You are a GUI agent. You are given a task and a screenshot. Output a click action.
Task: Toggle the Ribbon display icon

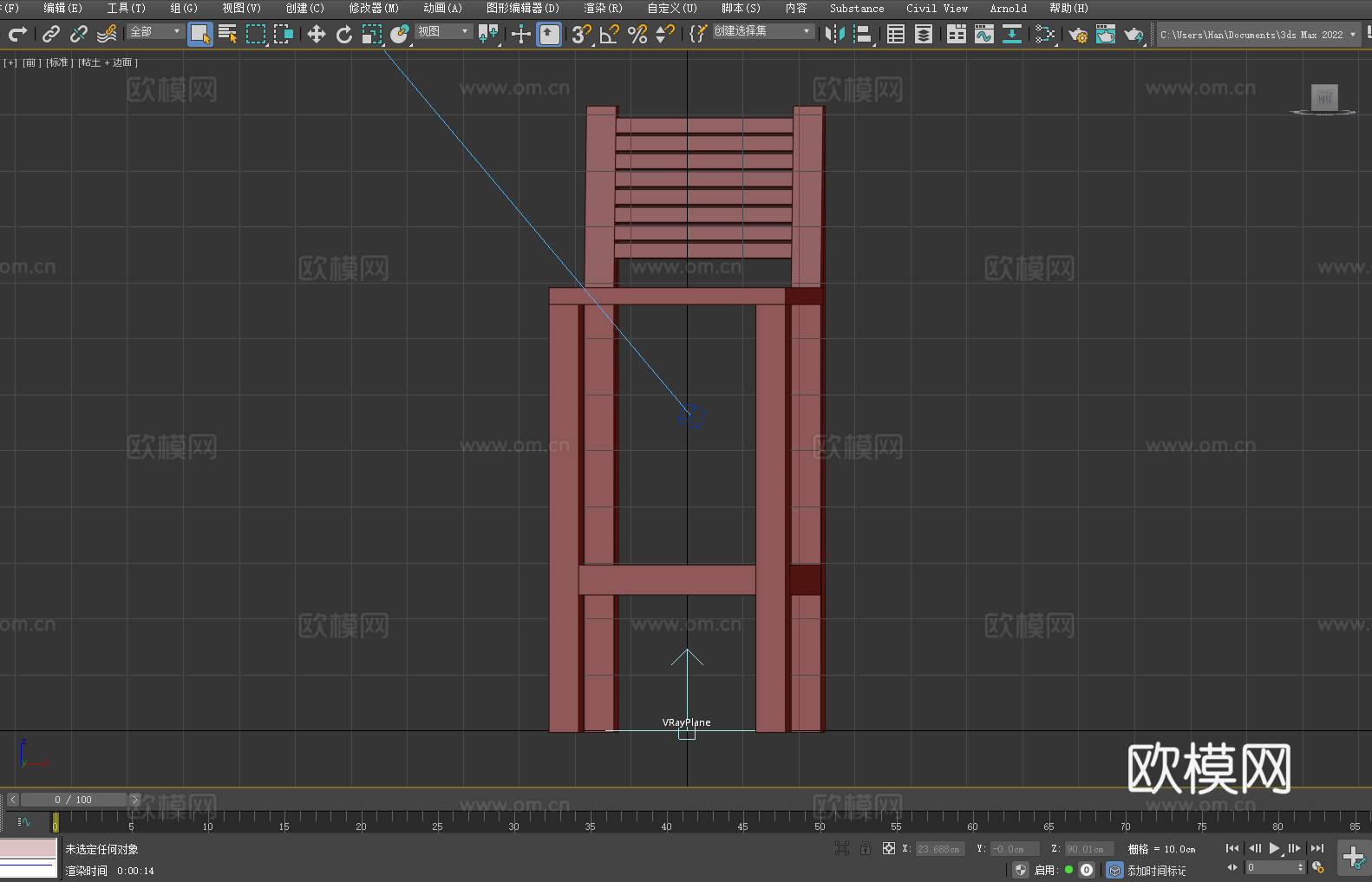[x=957, y=34]
